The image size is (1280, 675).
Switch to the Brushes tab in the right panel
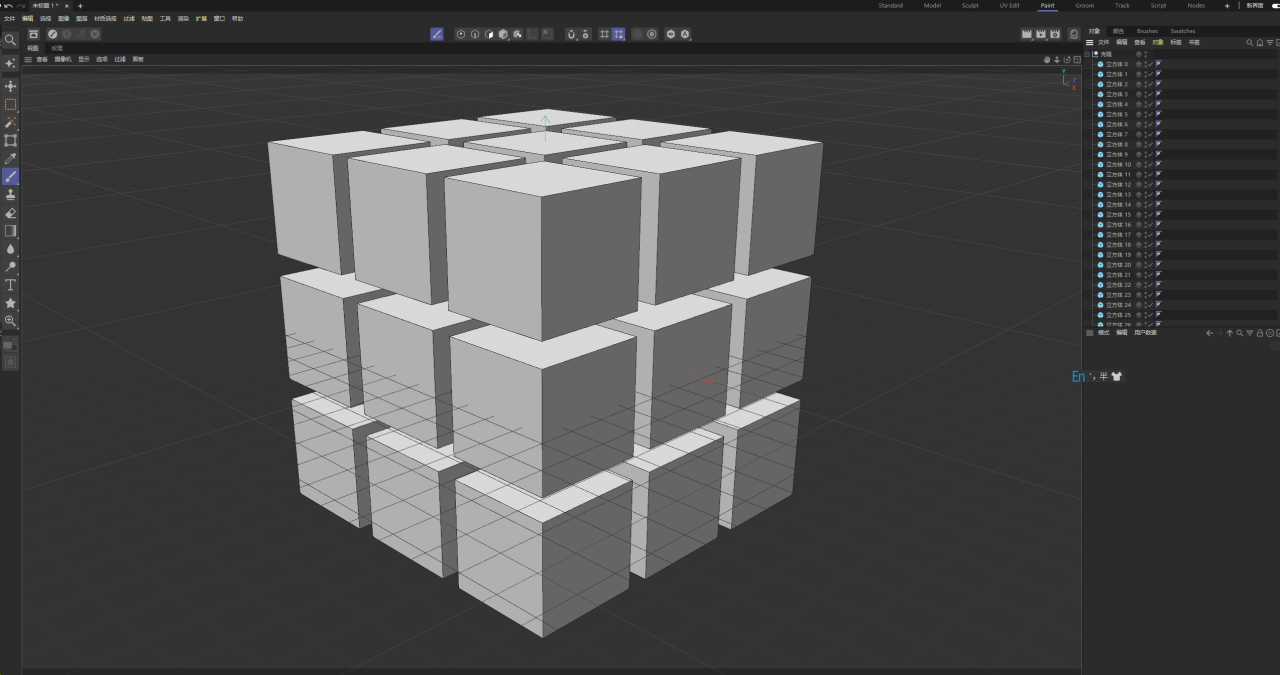[x=1147, y=31]
